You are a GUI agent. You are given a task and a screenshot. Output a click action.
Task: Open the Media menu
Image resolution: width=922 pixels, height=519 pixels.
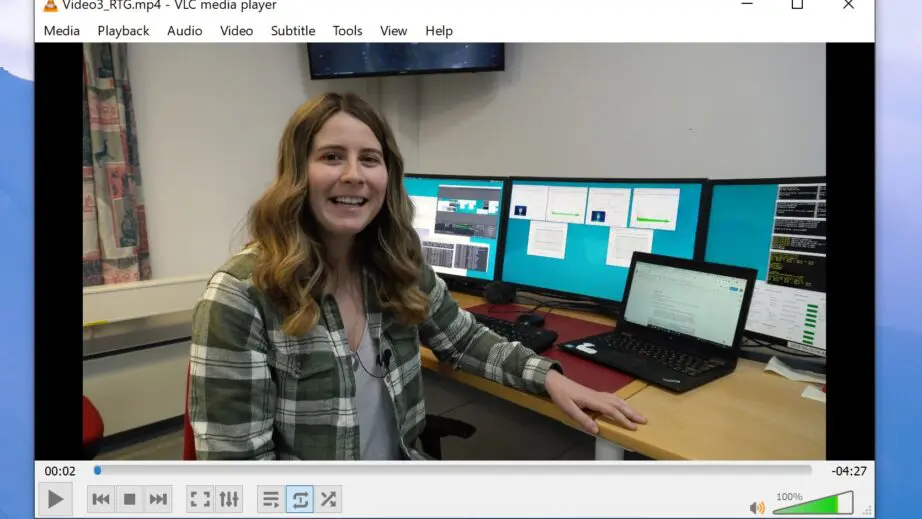point(61,30)
